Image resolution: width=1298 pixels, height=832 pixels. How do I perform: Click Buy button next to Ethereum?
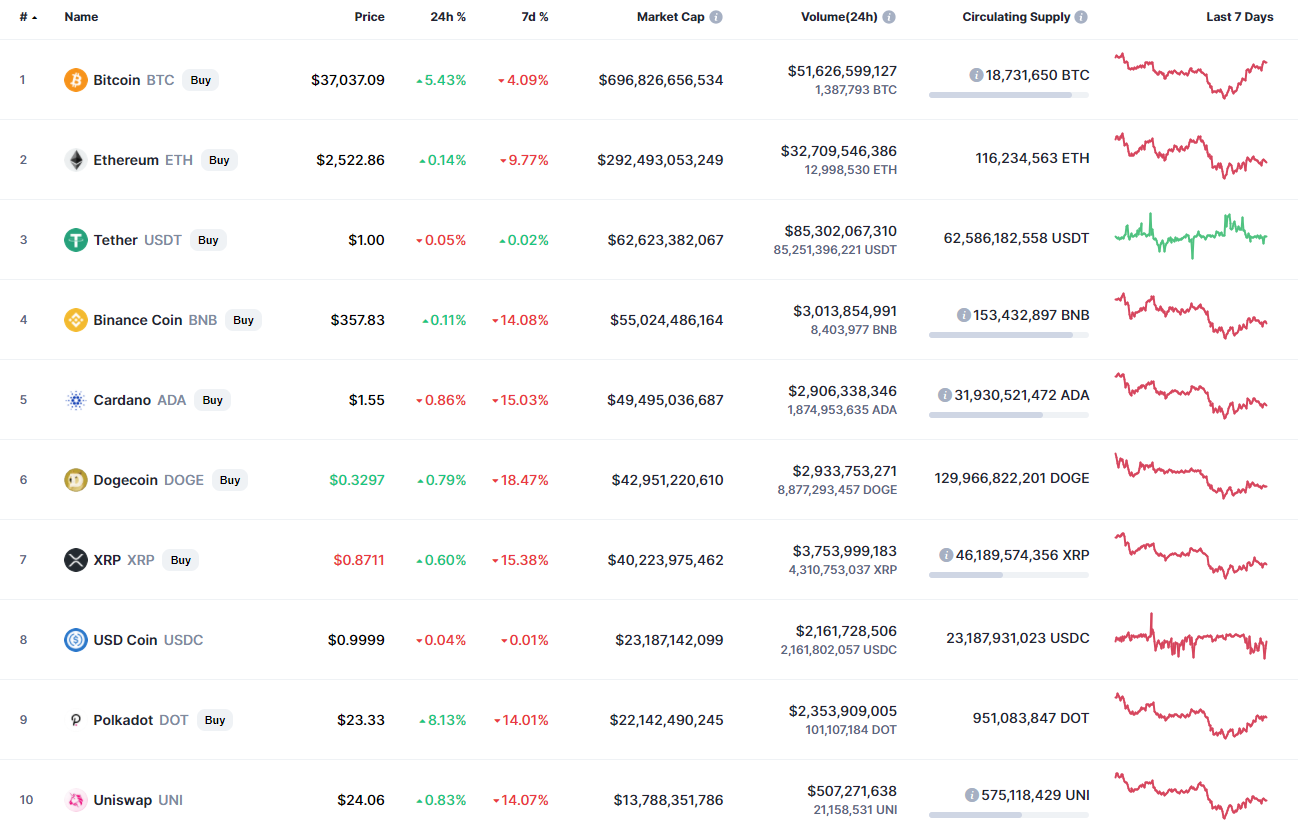(x=219, y=160)
